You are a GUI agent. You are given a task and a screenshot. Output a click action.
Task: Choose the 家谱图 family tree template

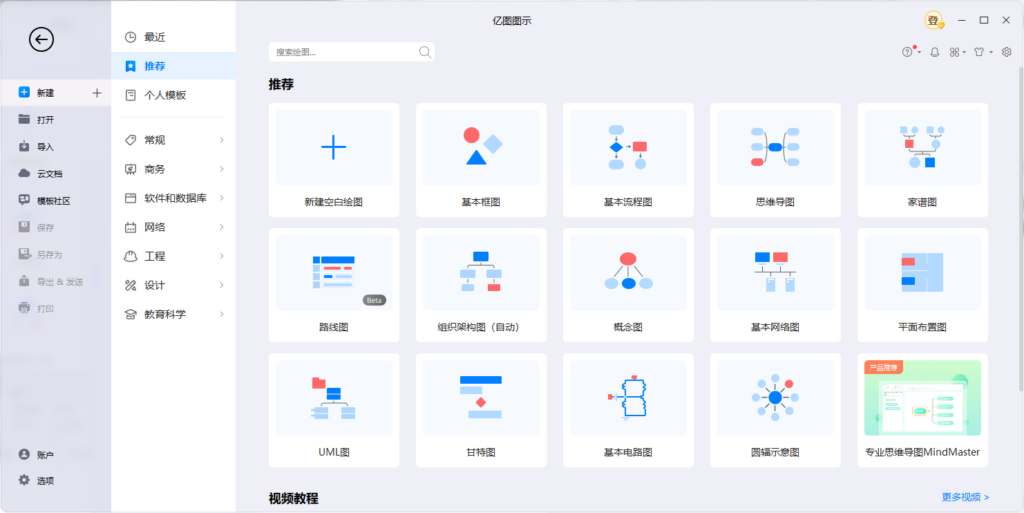point(923,160)
